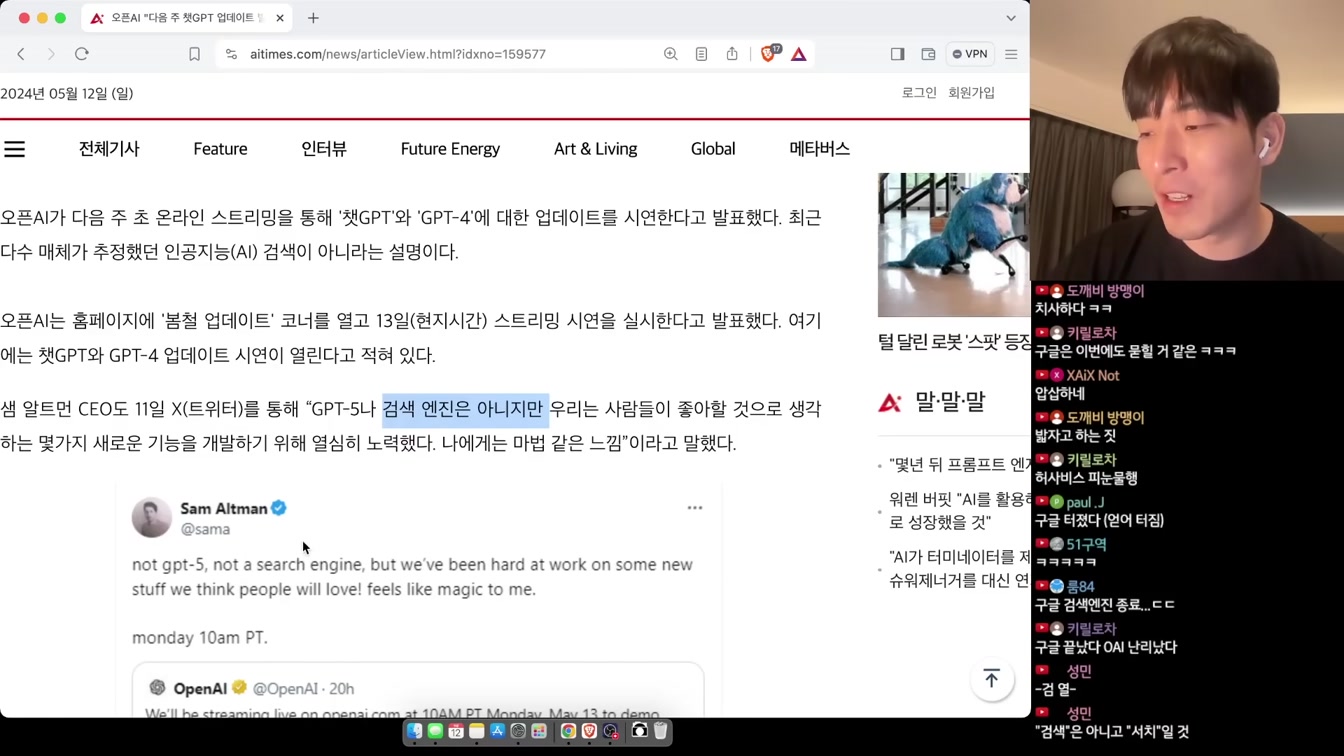Open the Brave Wallet icon
This screenshot has height=756, width=1344.
pos(928,54)
